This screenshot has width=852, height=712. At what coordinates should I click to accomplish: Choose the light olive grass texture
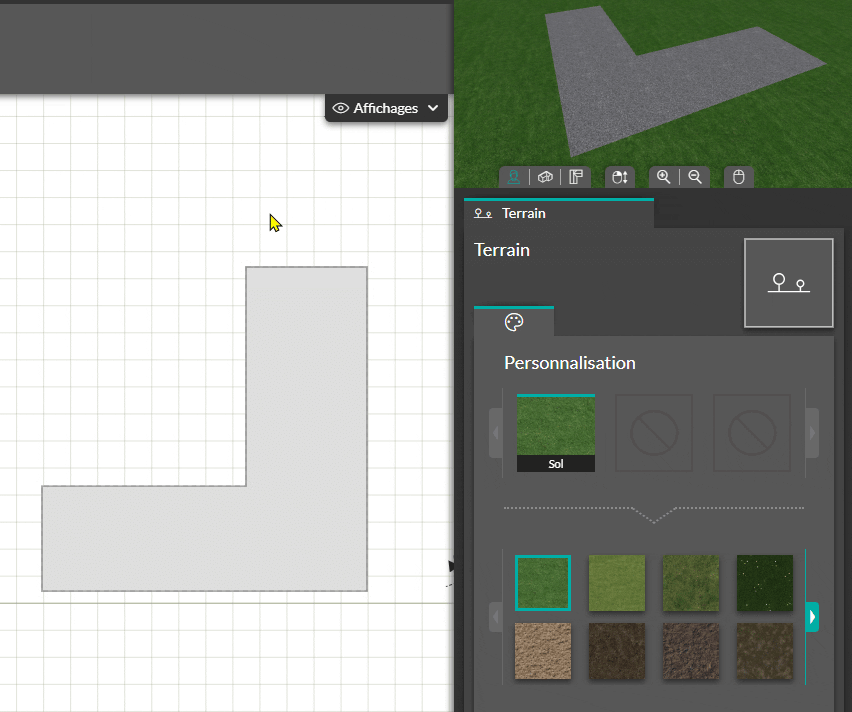click(617, 583)
